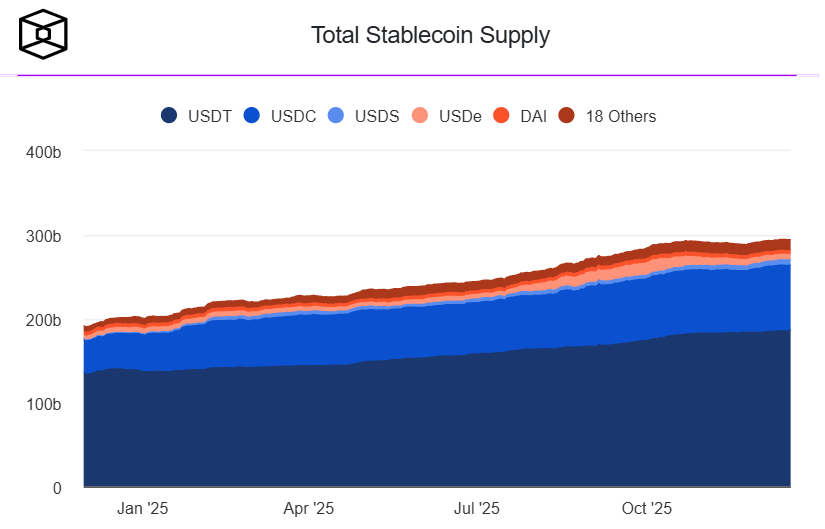
Task: Click the cube logo icon
Action: point(45,35)
